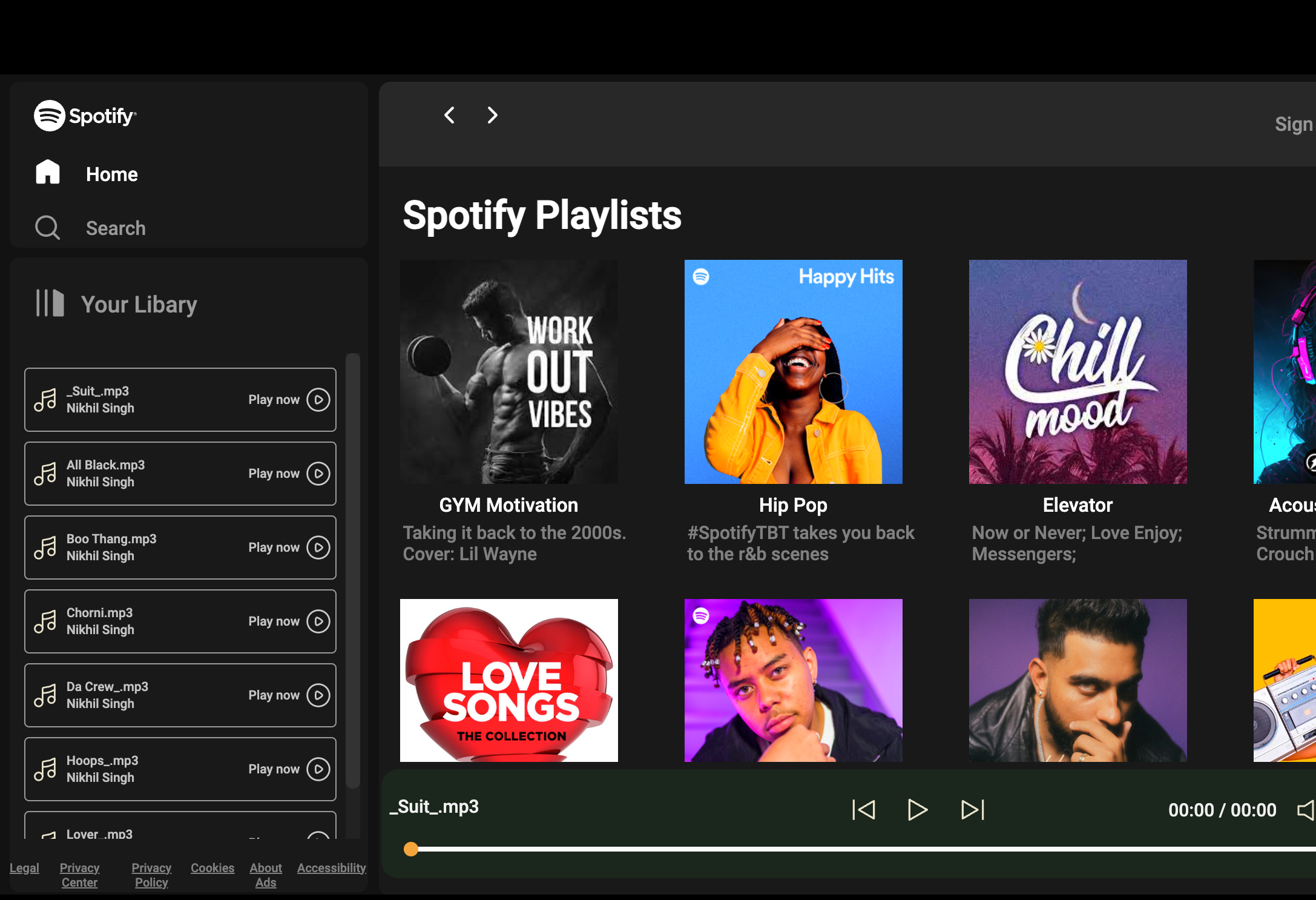The width and height of the screenshot is (1316, 900).
Task: Click the Sign up text at top right
Action: coord(1295,124)
